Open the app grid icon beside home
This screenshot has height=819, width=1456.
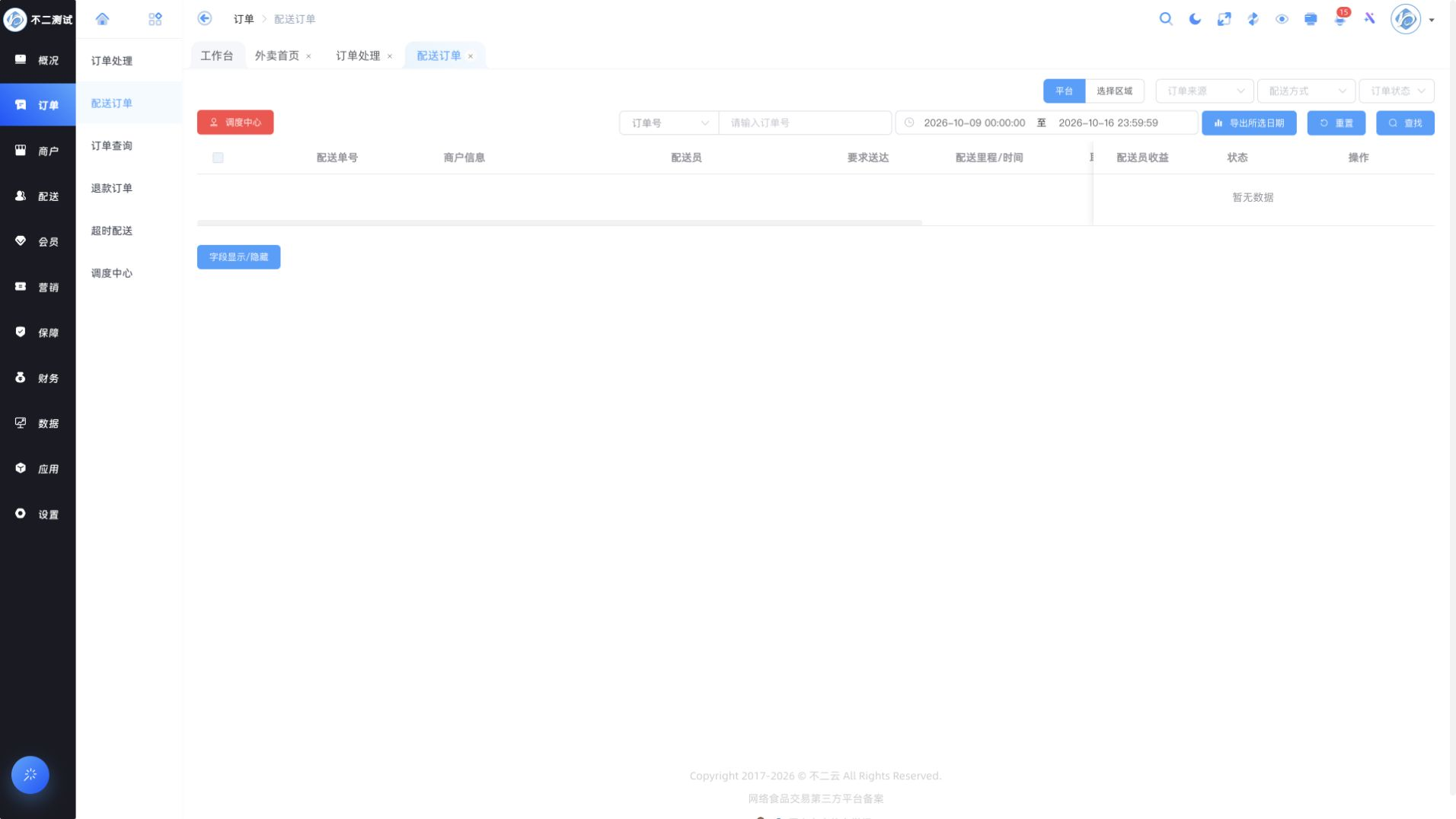[155, 19]
